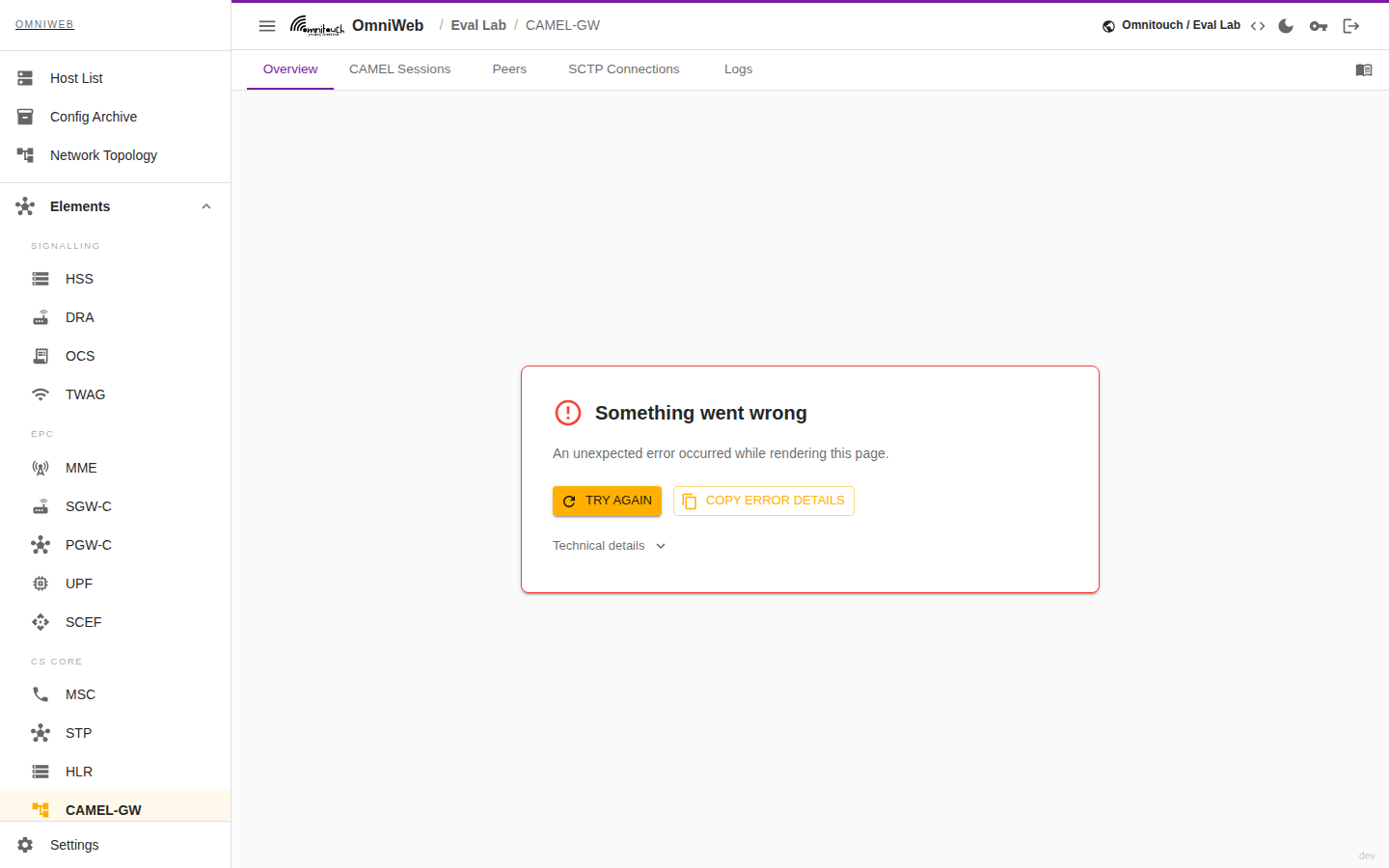This screenshot has width=1389, height=868.
Task: Click the Omnitouch logo
Action: pyautogui.click(x=317, y=26)
